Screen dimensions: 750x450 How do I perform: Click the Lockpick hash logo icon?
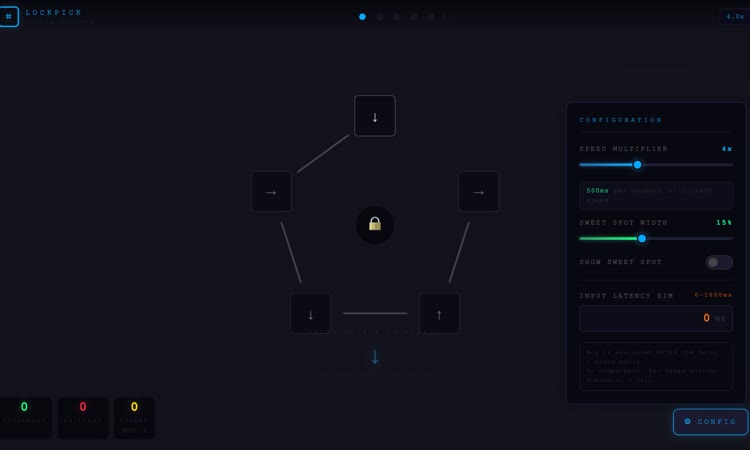click(9, 17)
